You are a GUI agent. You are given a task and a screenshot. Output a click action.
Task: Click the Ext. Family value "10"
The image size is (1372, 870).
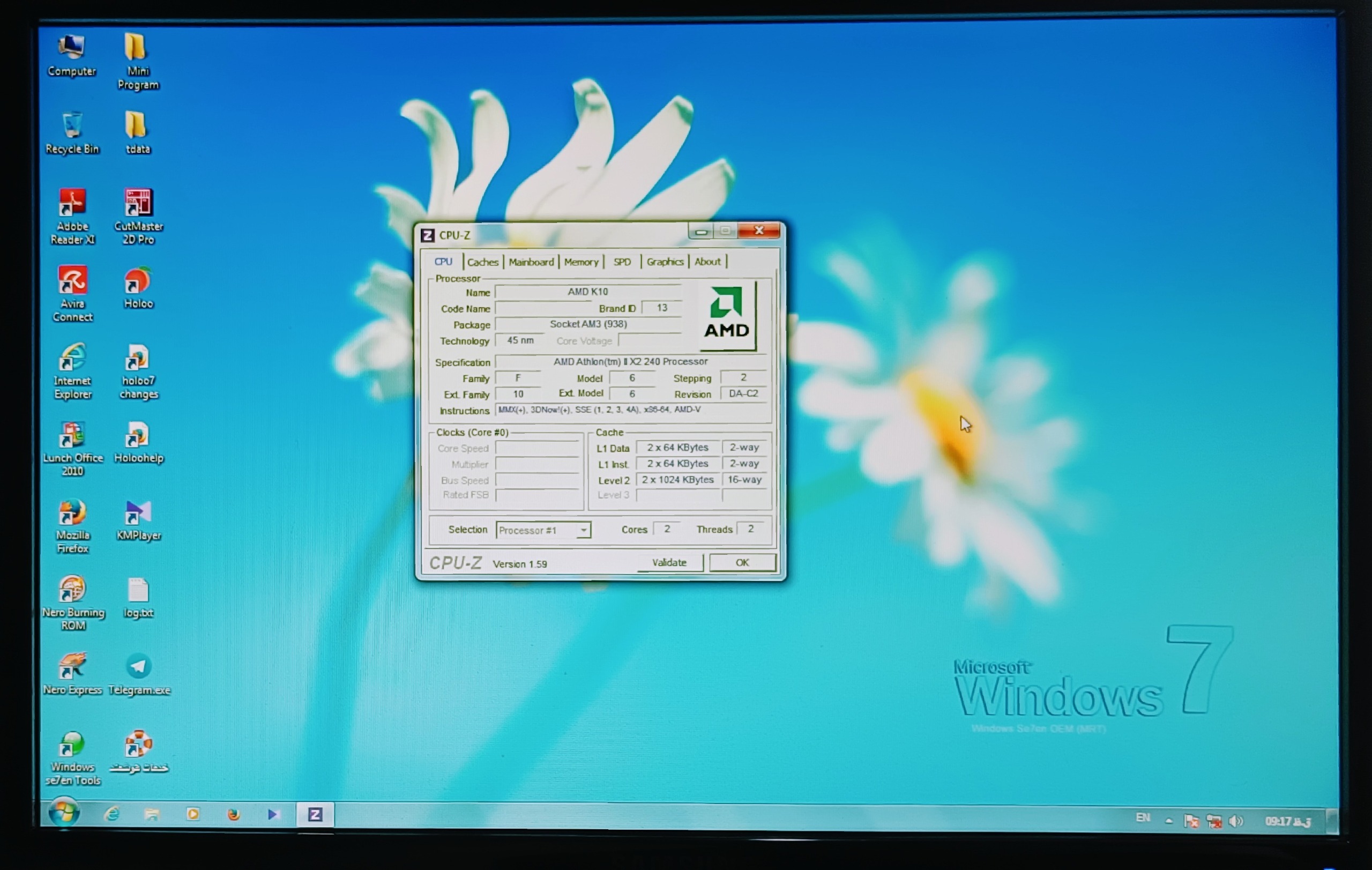[x=518, y=393]
